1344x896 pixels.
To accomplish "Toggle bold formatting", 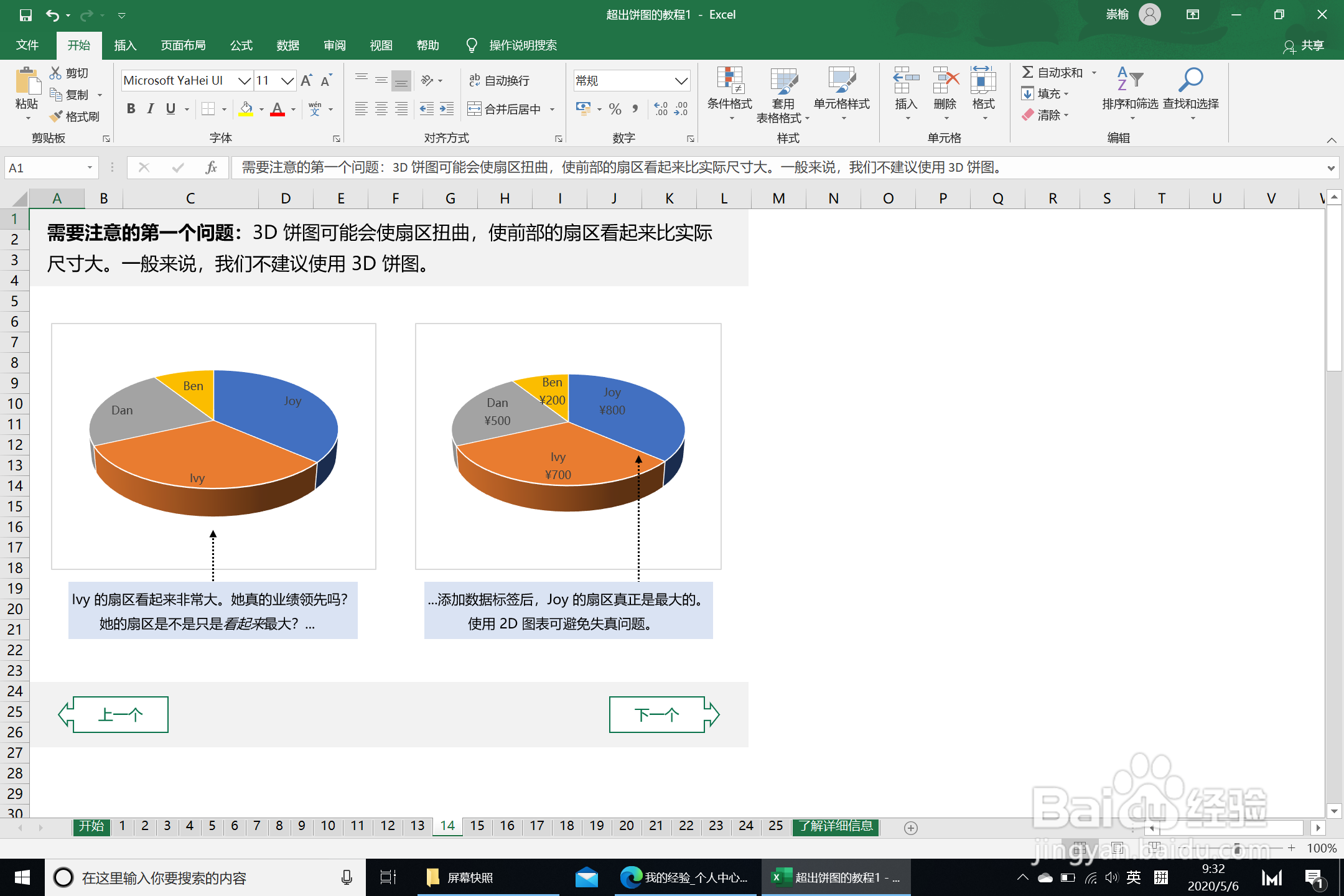I will click(x=131, y=109).
